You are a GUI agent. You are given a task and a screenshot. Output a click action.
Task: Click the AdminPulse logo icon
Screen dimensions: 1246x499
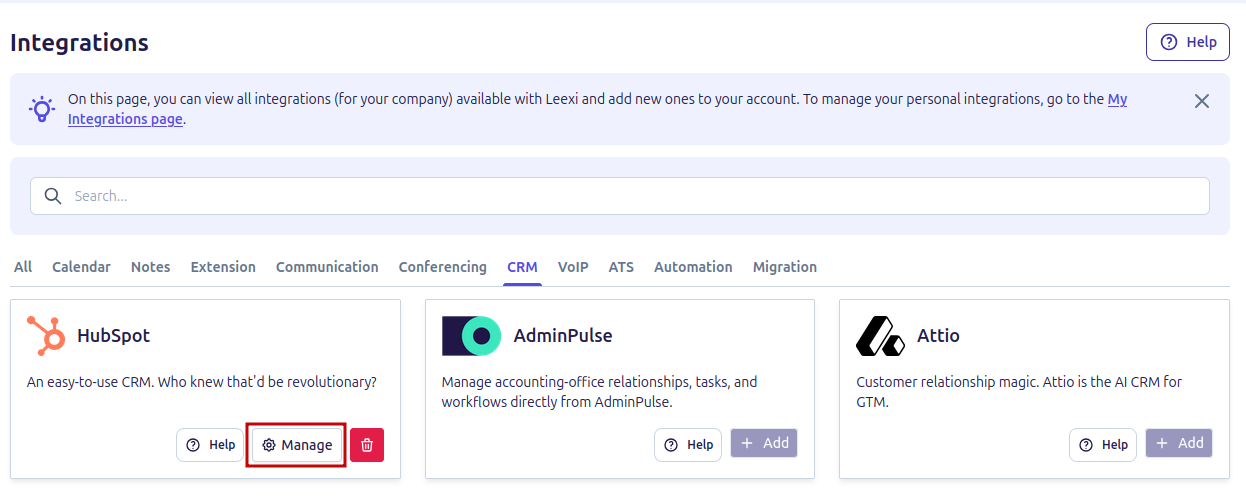coord(472,336)
